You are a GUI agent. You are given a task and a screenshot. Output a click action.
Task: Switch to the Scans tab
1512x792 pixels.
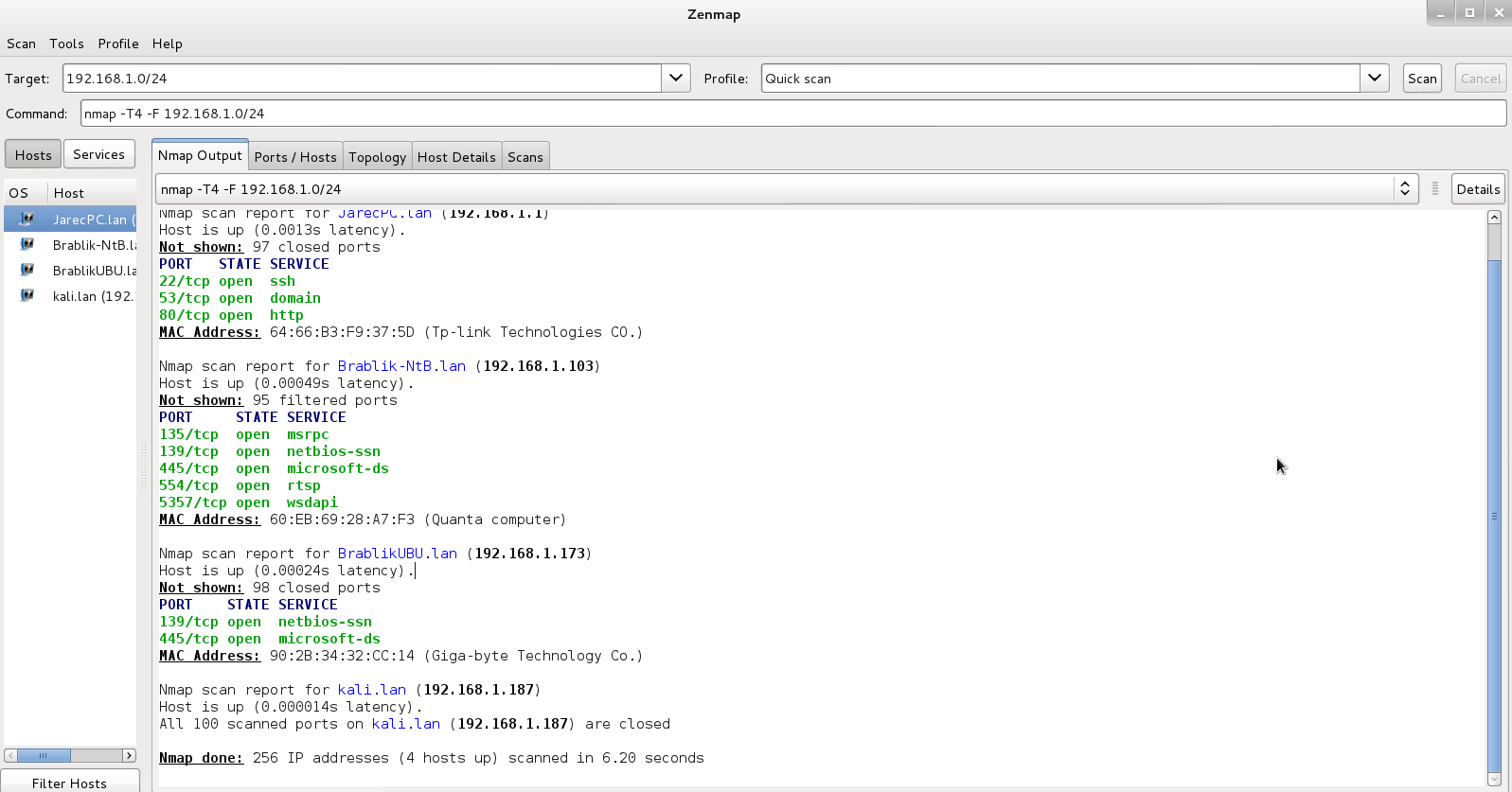coord(525,157)
